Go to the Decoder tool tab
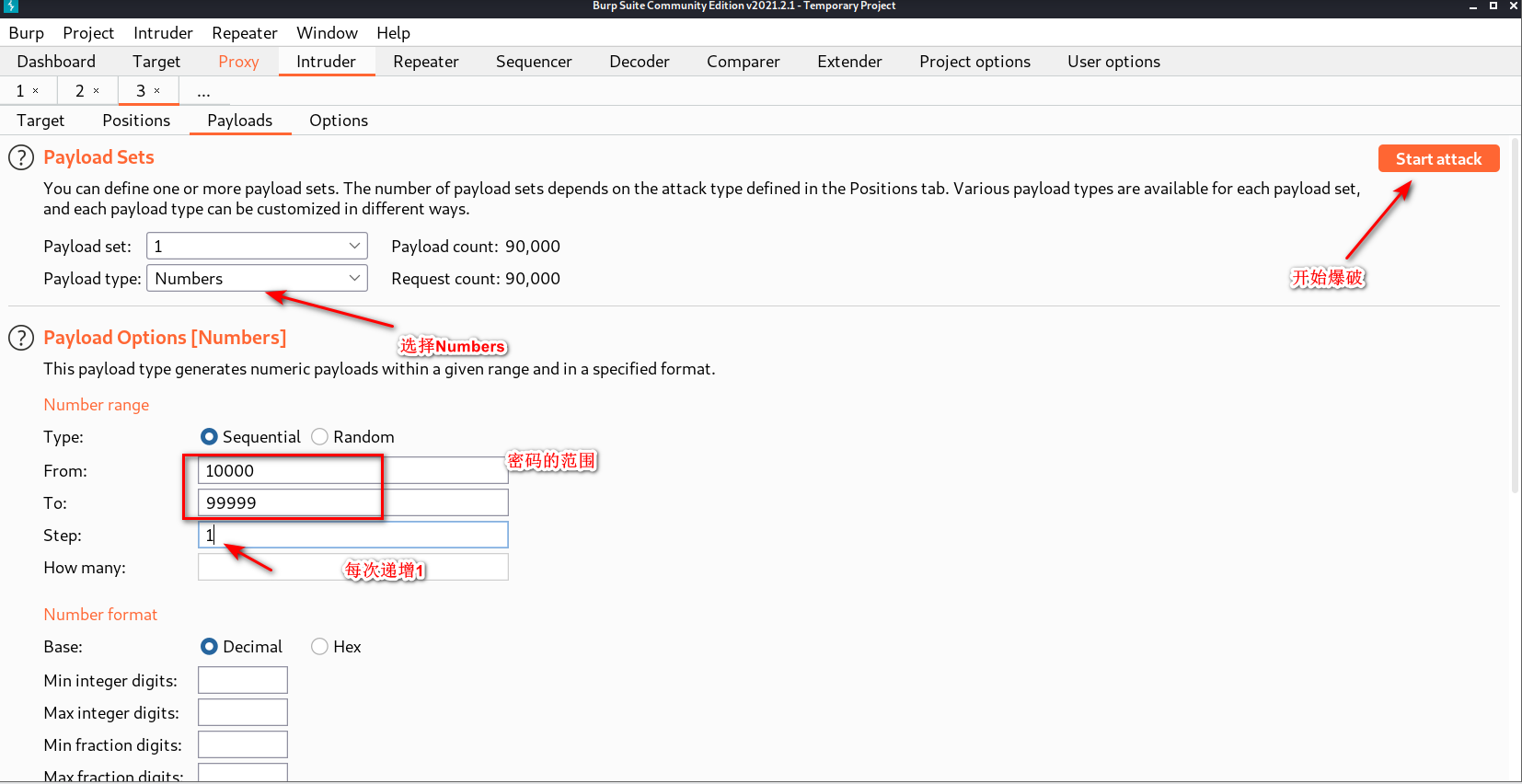 [x=639, y=62]
